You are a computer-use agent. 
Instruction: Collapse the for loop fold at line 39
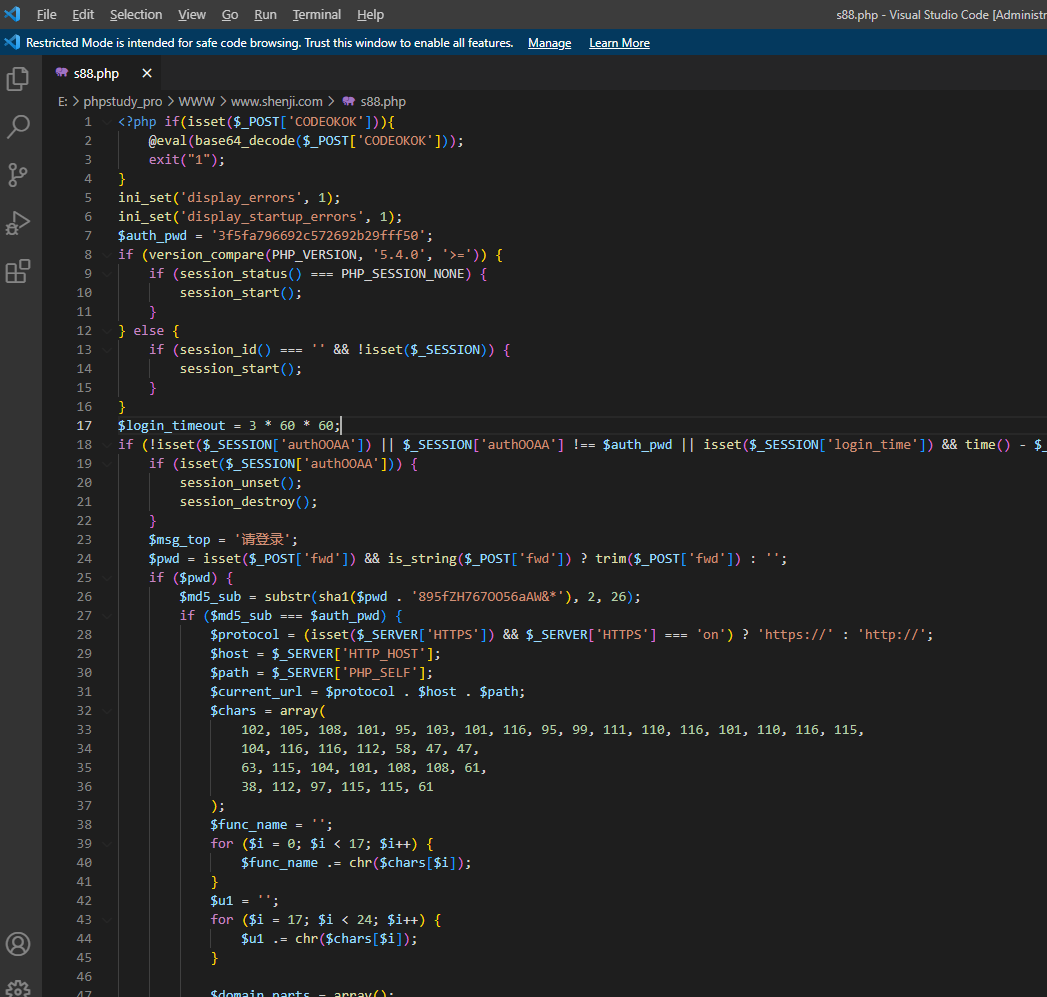click(107, 843)
